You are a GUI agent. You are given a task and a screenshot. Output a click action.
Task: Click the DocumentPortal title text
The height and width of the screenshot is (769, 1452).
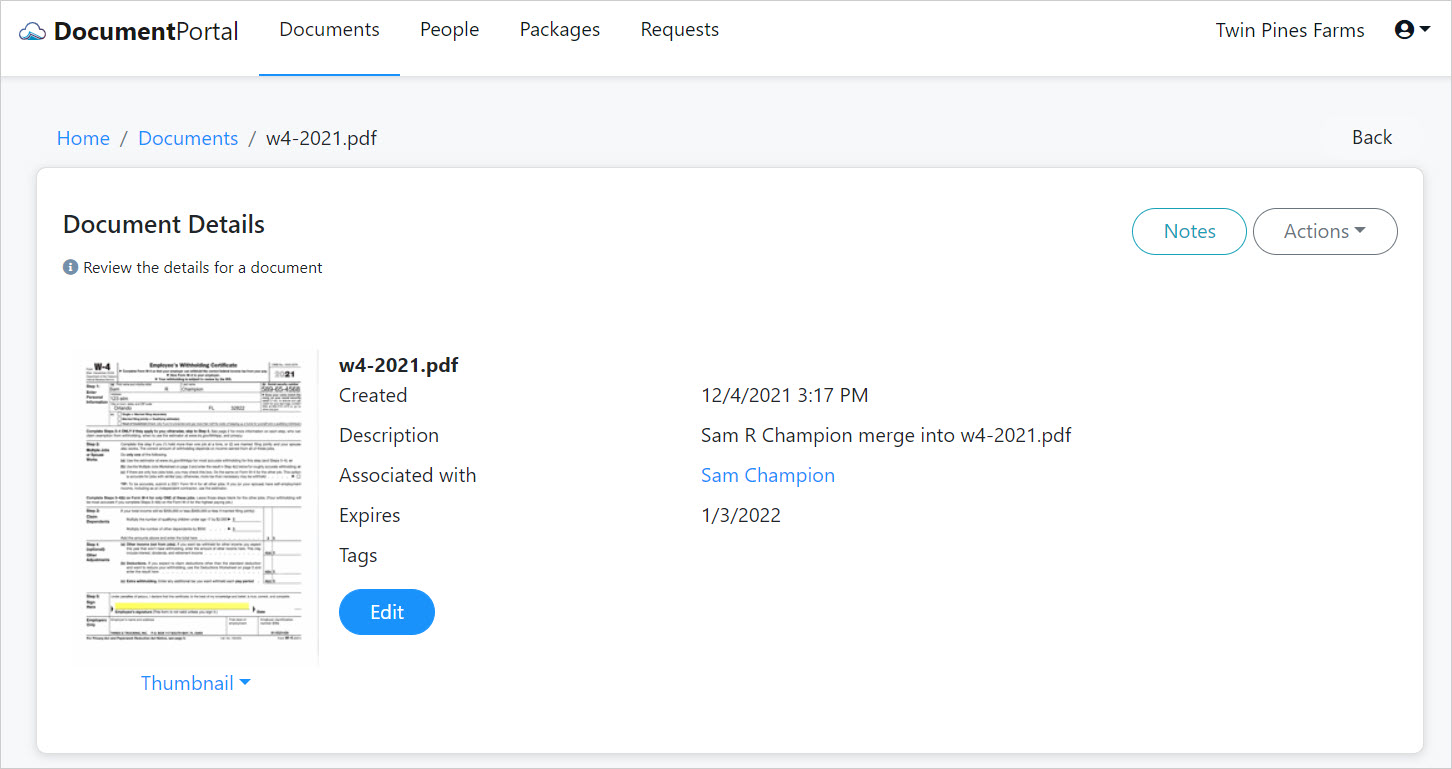(x=148, y=30)
